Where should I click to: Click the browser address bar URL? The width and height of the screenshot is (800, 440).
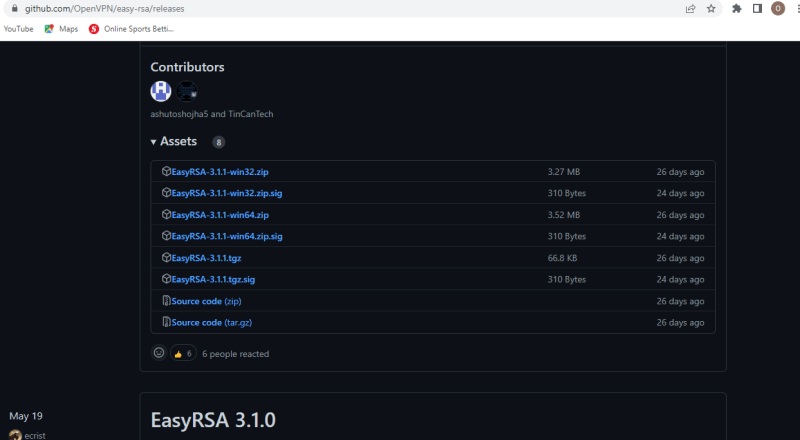[105, 9]
